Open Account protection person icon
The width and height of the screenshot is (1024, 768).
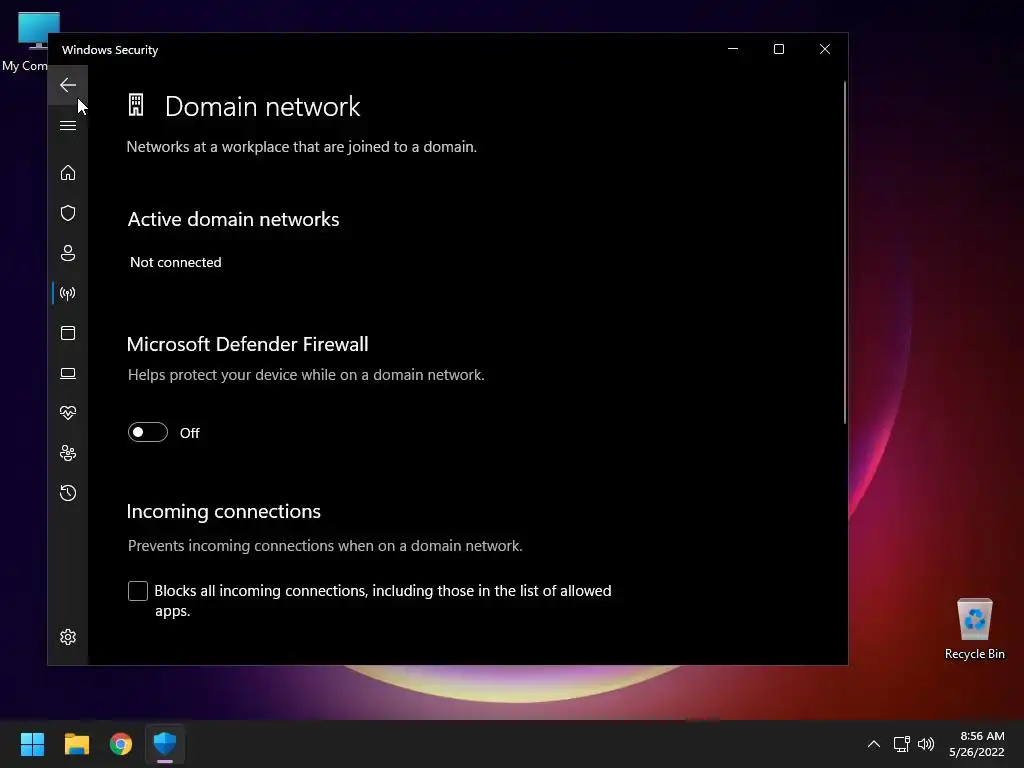tap(68, 253)
